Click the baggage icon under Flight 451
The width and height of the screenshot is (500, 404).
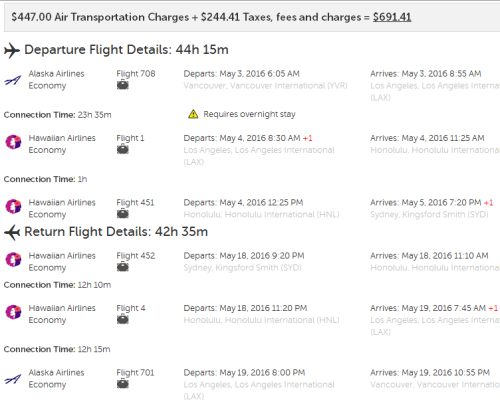pos(123,214)
